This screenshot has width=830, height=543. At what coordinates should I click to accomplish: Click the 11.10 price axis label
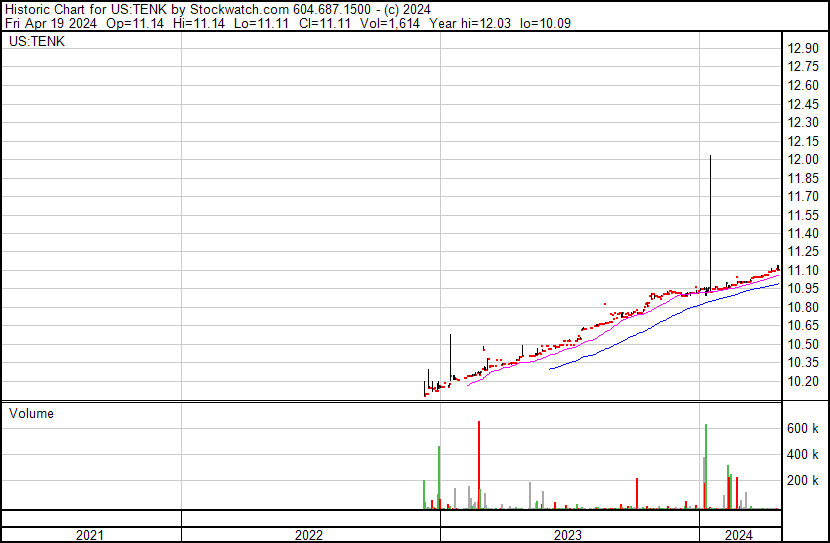[x=804, y=271]
